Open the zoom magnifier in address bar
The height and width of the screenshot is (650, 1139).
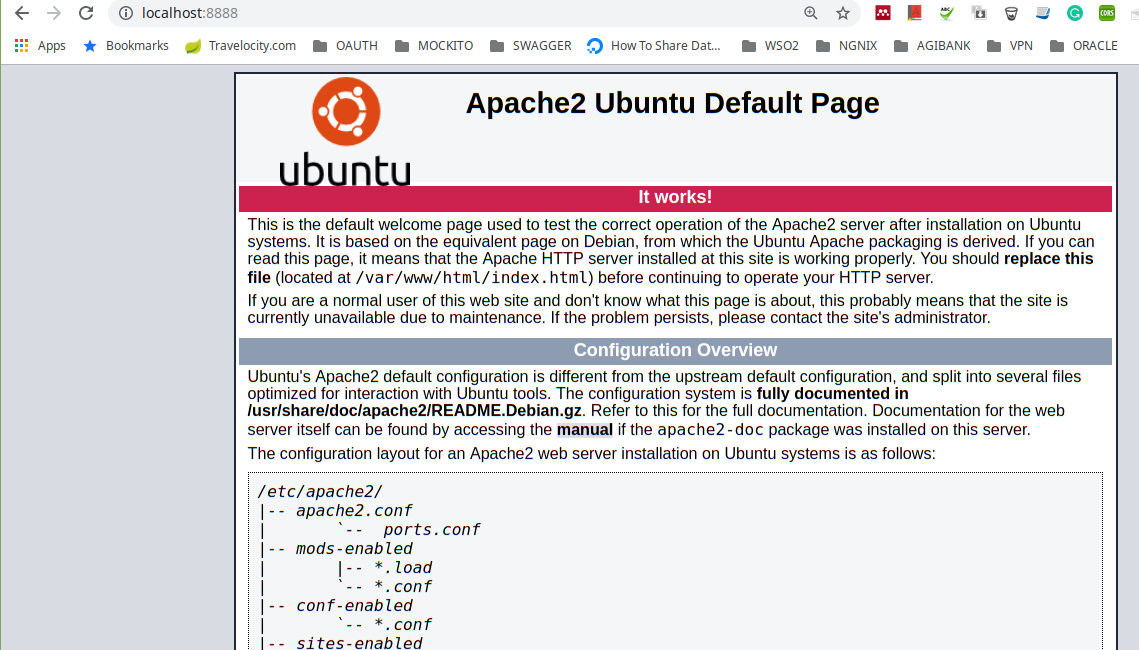pyautogui.click(x=811, y=13)
